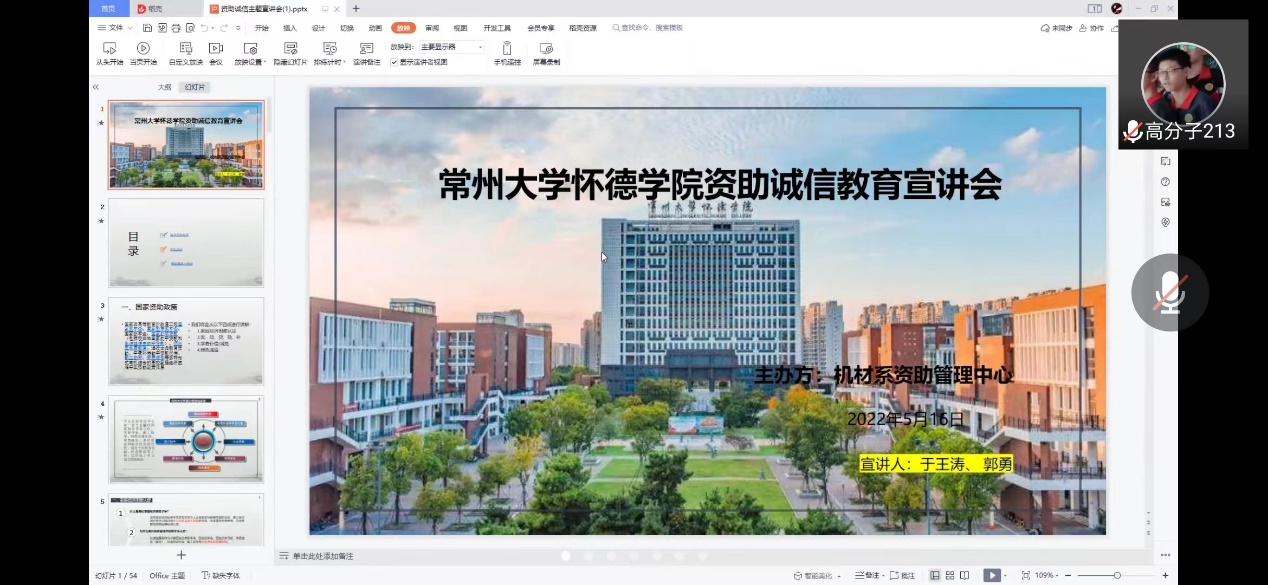The height and width of the screenshot is (585, 1268).
Task: Click the 隐藏幻灯片 hide slide icon
Action: tap(290, 49)
